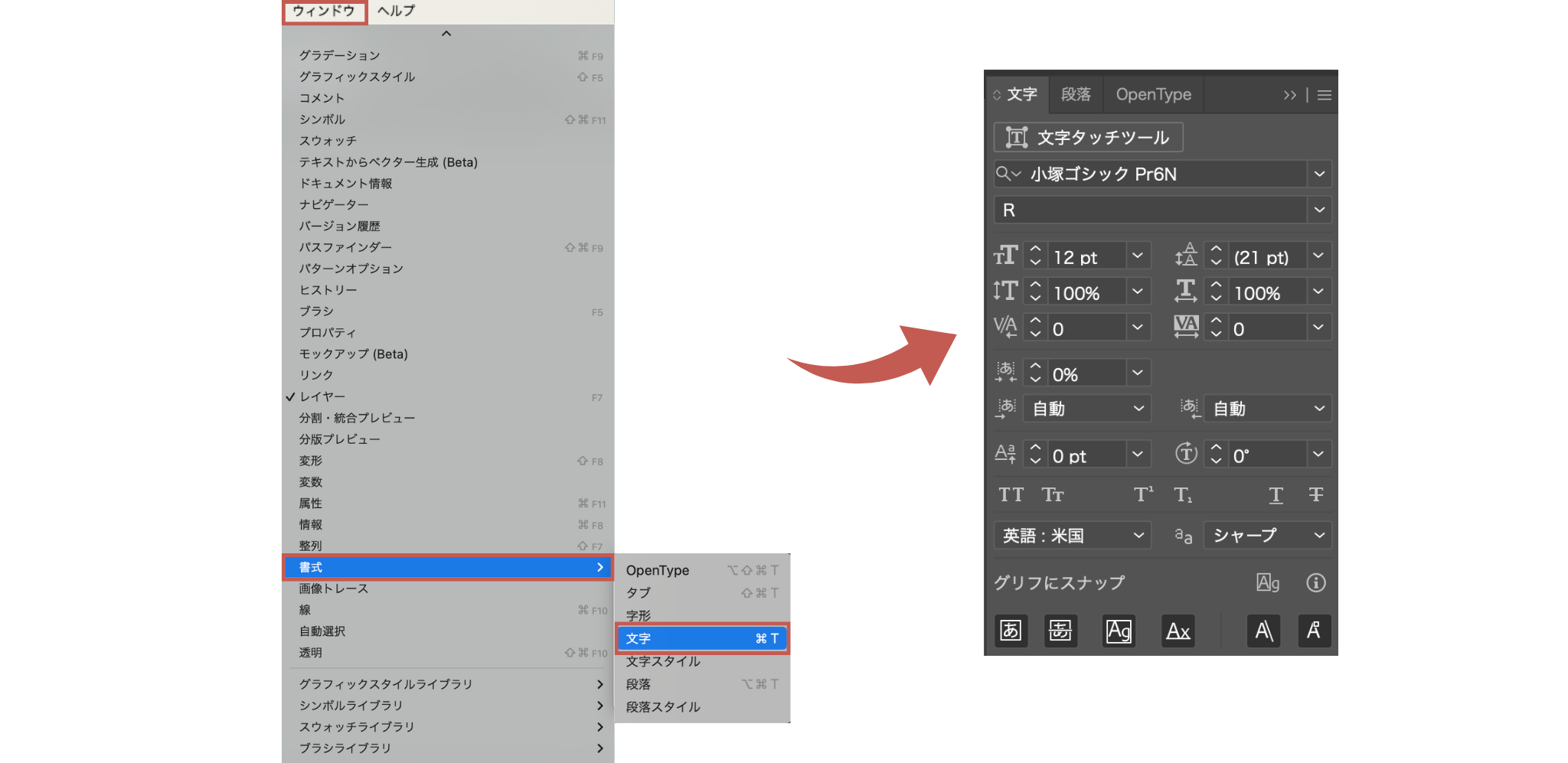
Task: Toggle the All Caps (TT) formatting icon
Action: coord(1011,494)
